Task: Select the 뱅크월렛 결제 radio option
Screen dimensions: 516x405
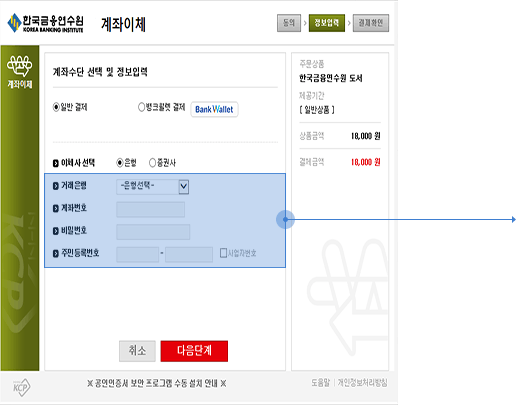Action: 141,107
